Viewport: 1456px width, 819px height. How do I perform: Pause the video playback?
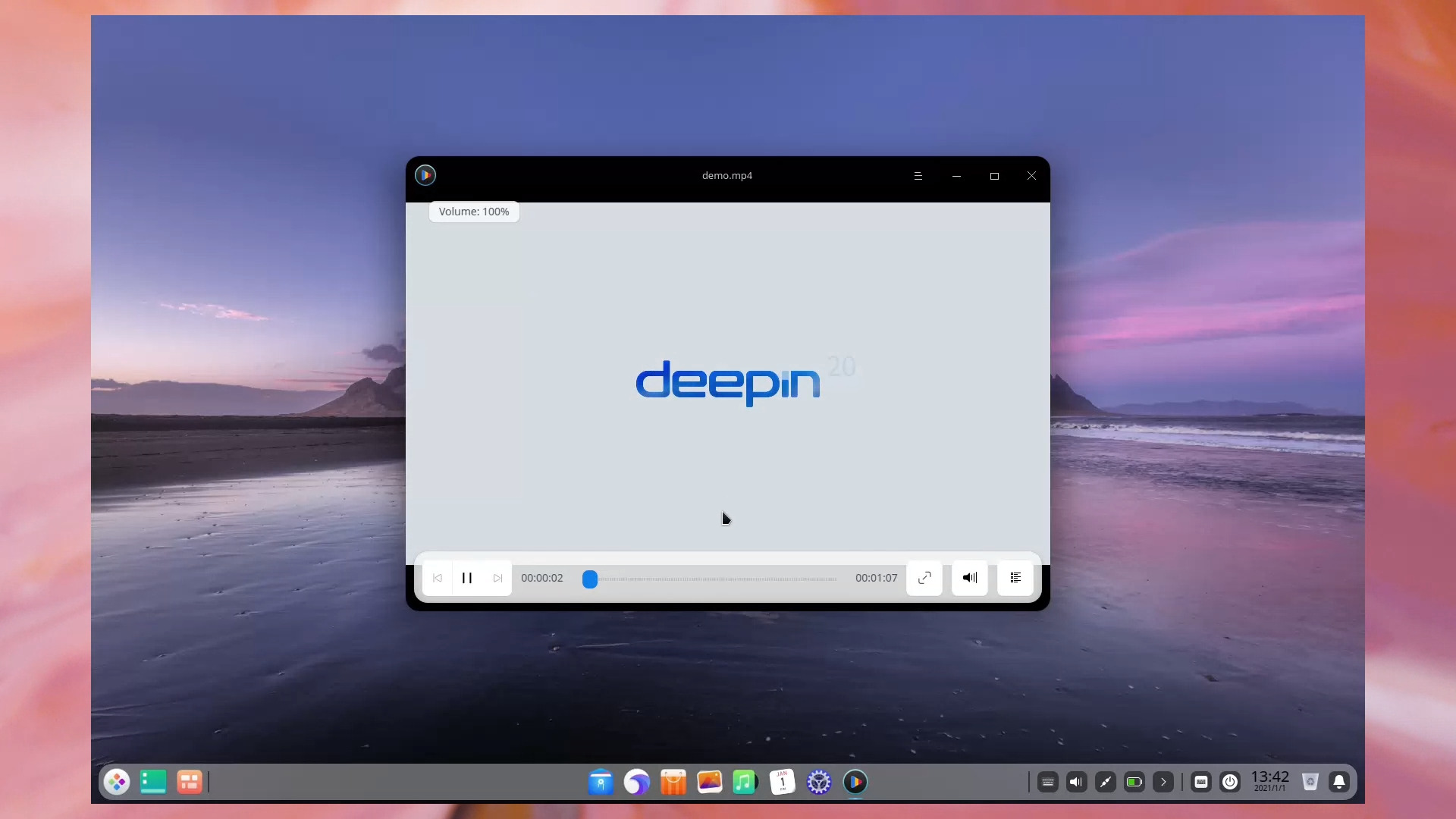467,578
